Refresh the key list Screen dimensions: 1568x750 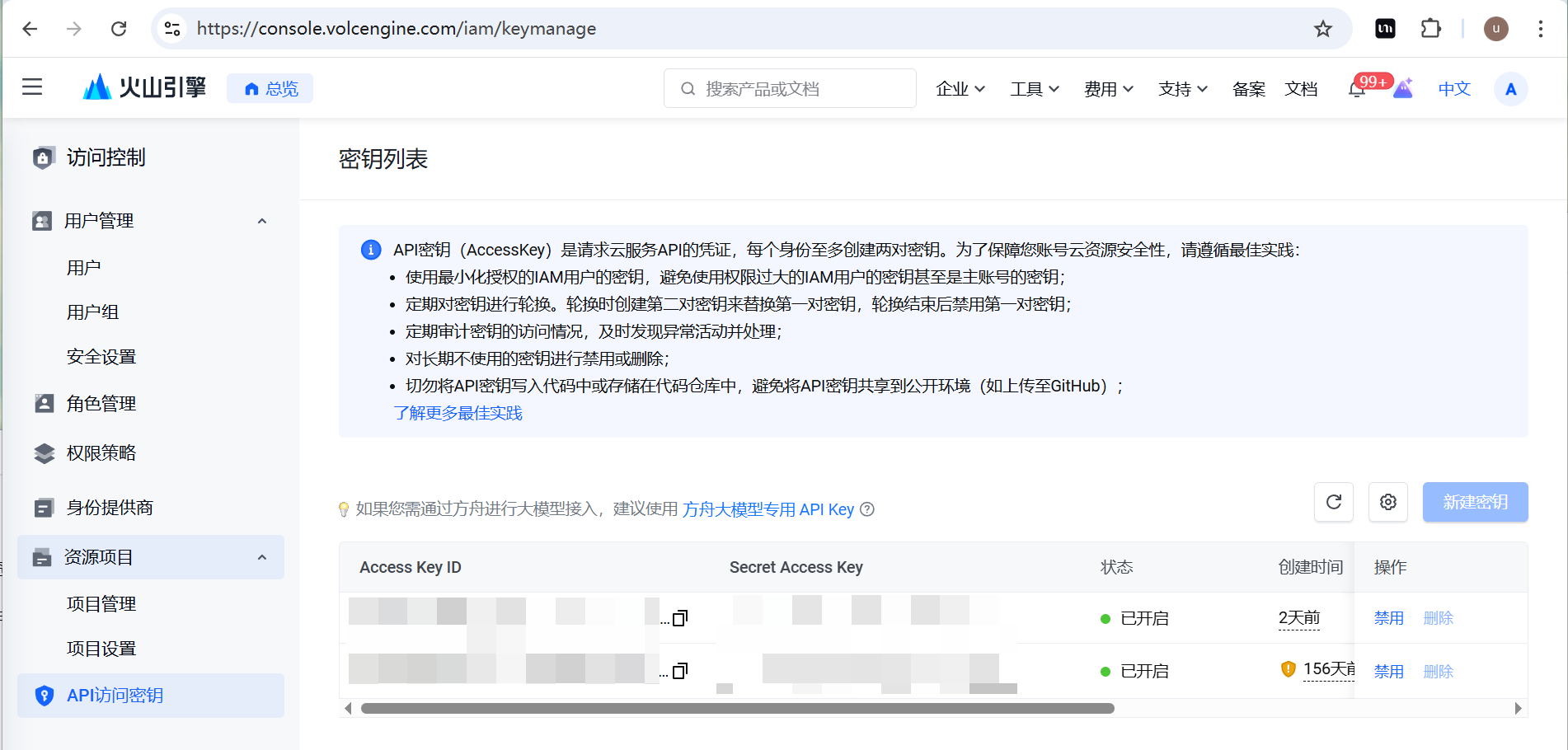(1334, 502)
